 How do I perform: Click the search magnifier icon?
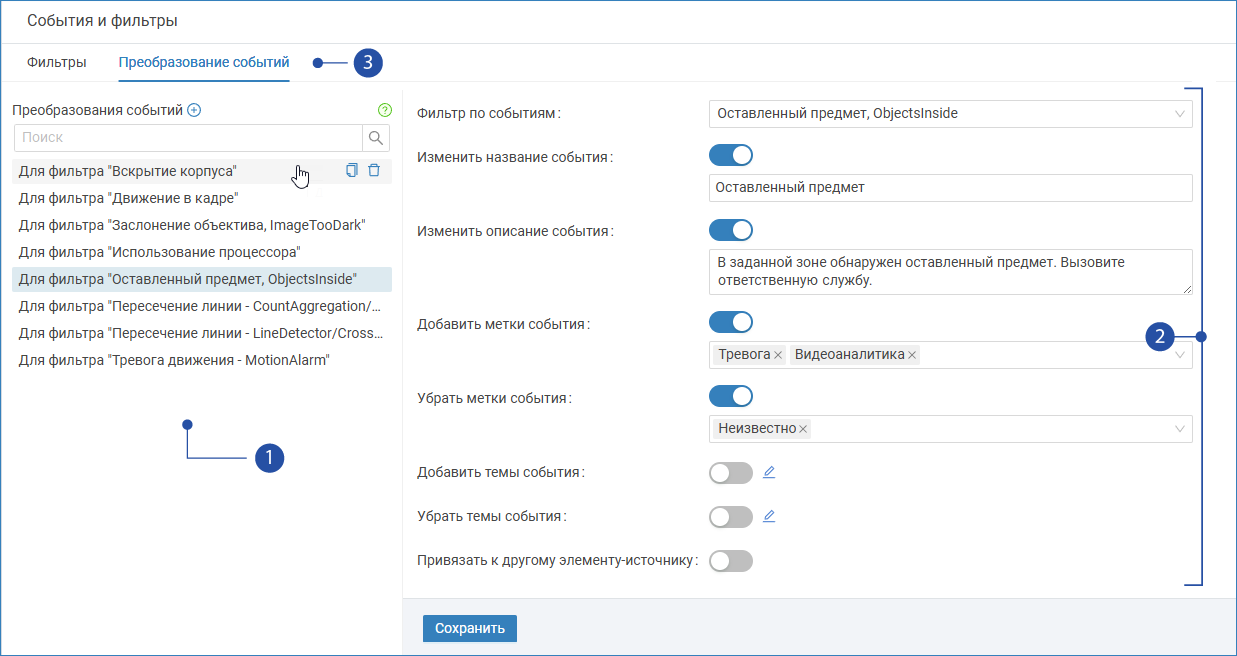[x=376, y=138]
